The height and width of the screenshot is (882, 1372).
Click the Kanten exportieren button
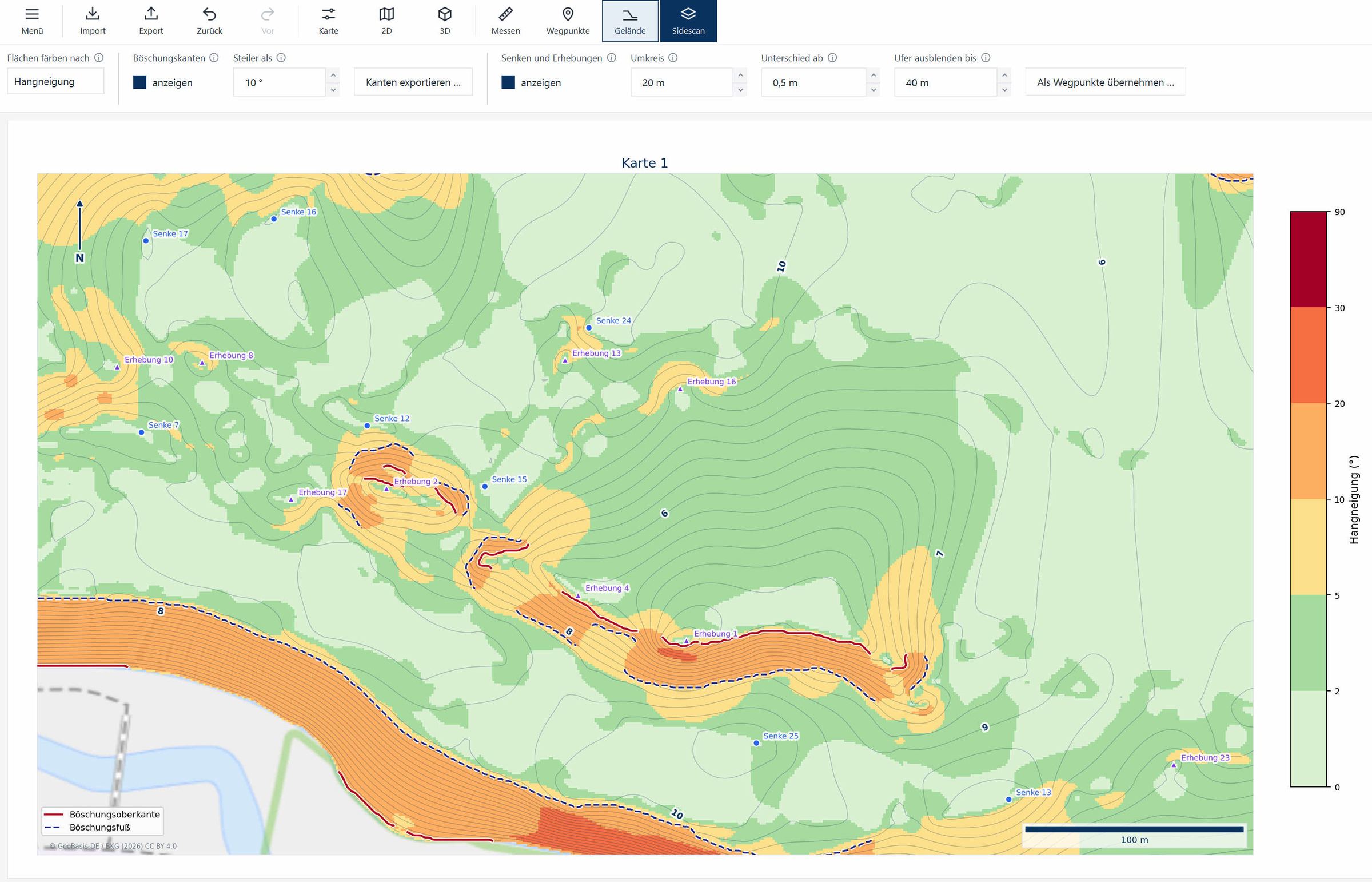(413, 82)
